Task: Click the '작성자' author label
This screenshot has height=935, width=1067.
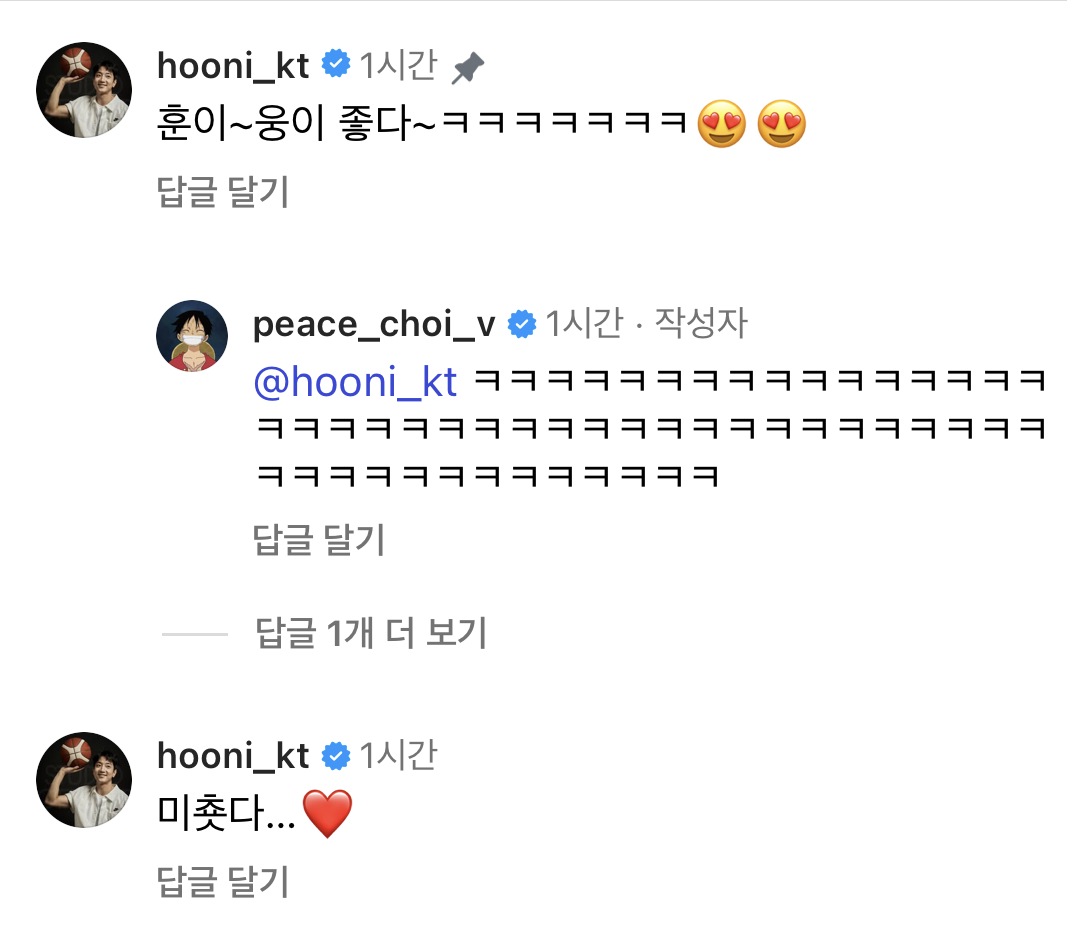Action: click(x=700, y=324)
